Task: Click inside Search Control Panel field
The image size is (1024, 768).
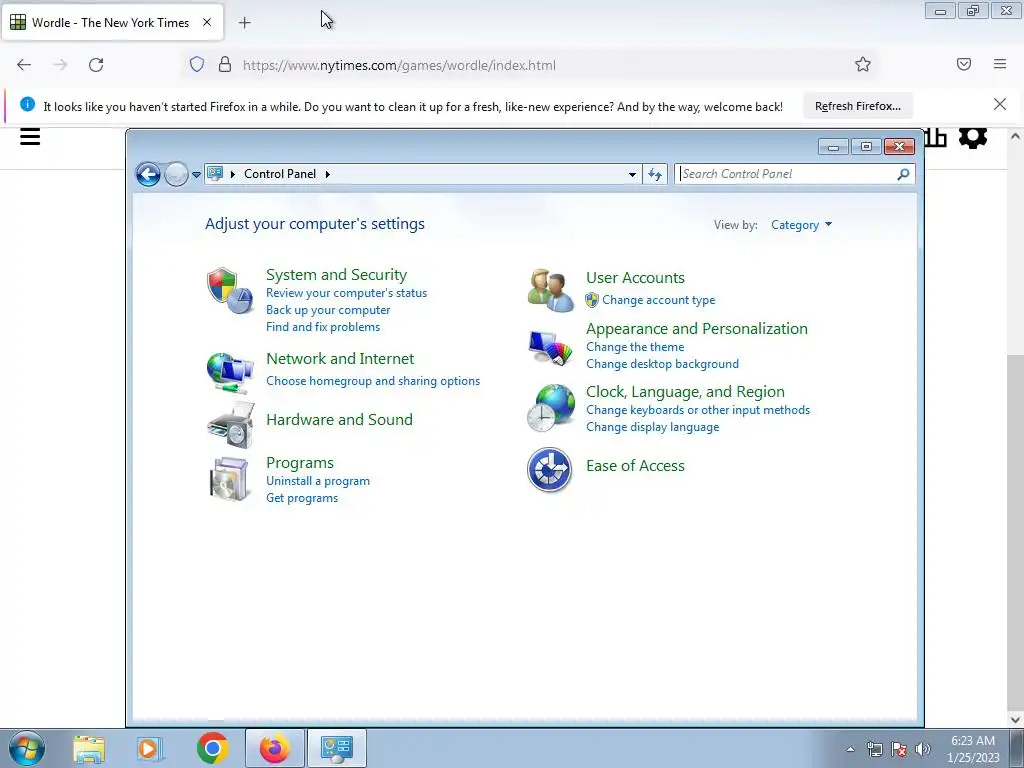Action: click(786, 174)
